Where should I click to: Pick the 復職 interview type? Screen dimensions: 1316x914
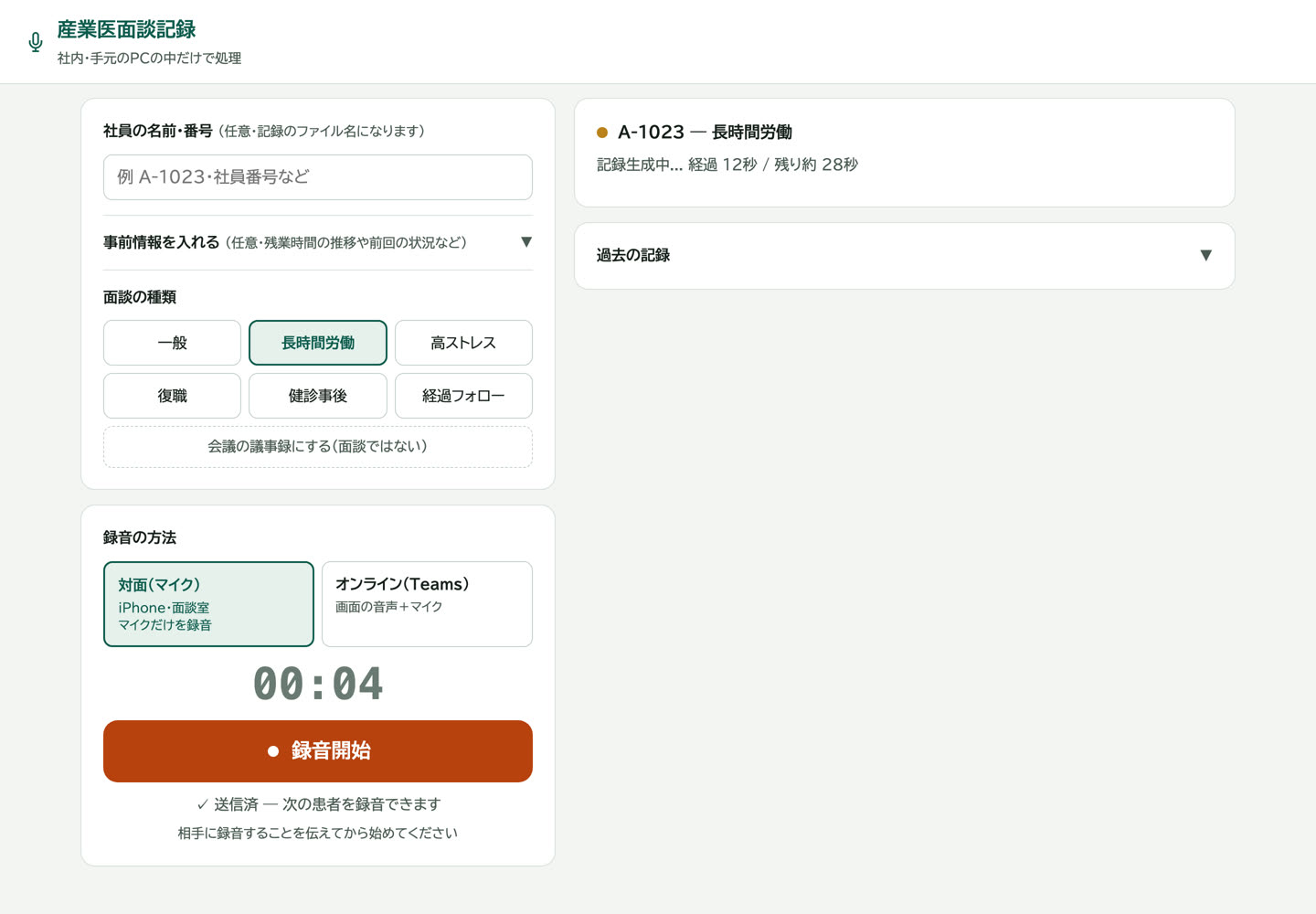tap(172, 396)
